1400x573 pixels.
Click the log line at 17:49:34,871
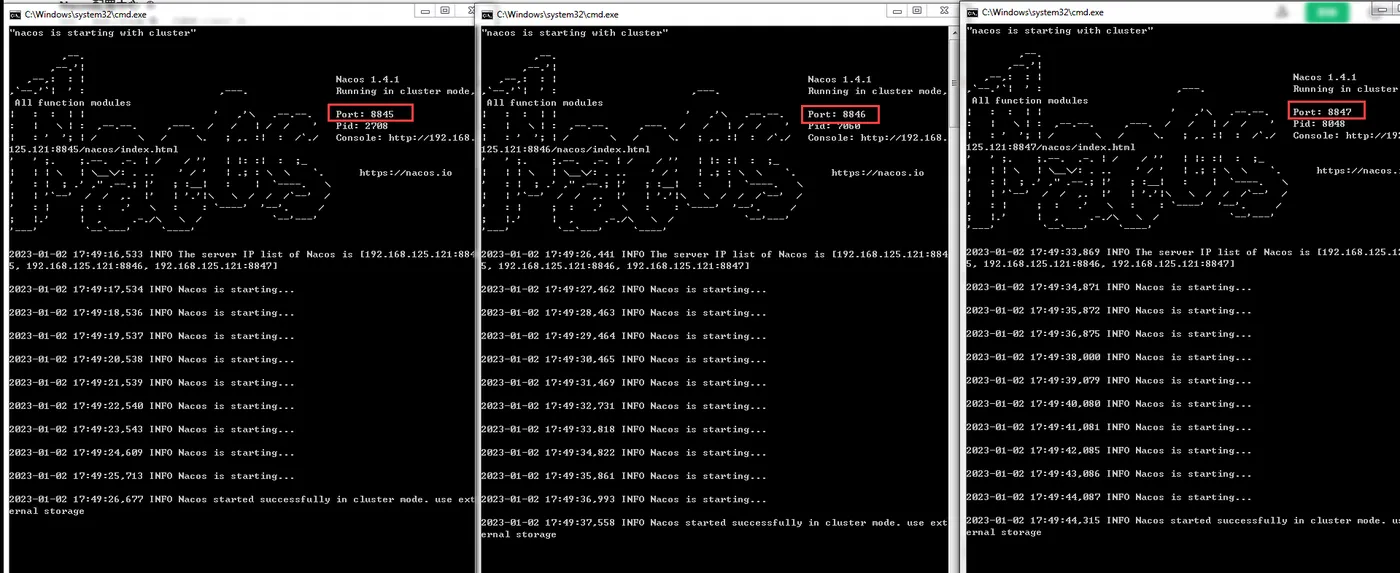point(1108,287)
